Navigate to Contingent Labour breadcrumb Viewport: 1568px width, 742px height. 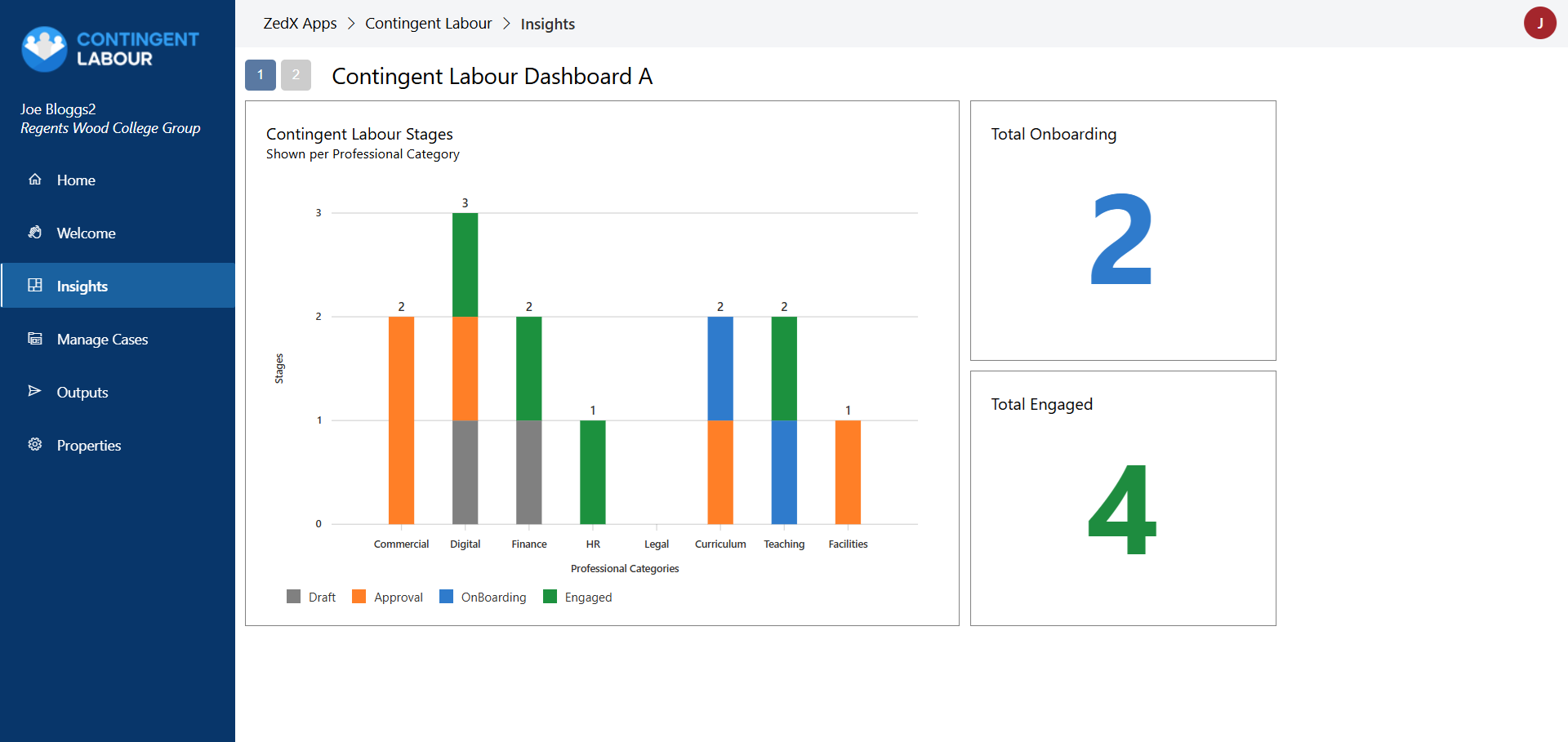point(429,24)
